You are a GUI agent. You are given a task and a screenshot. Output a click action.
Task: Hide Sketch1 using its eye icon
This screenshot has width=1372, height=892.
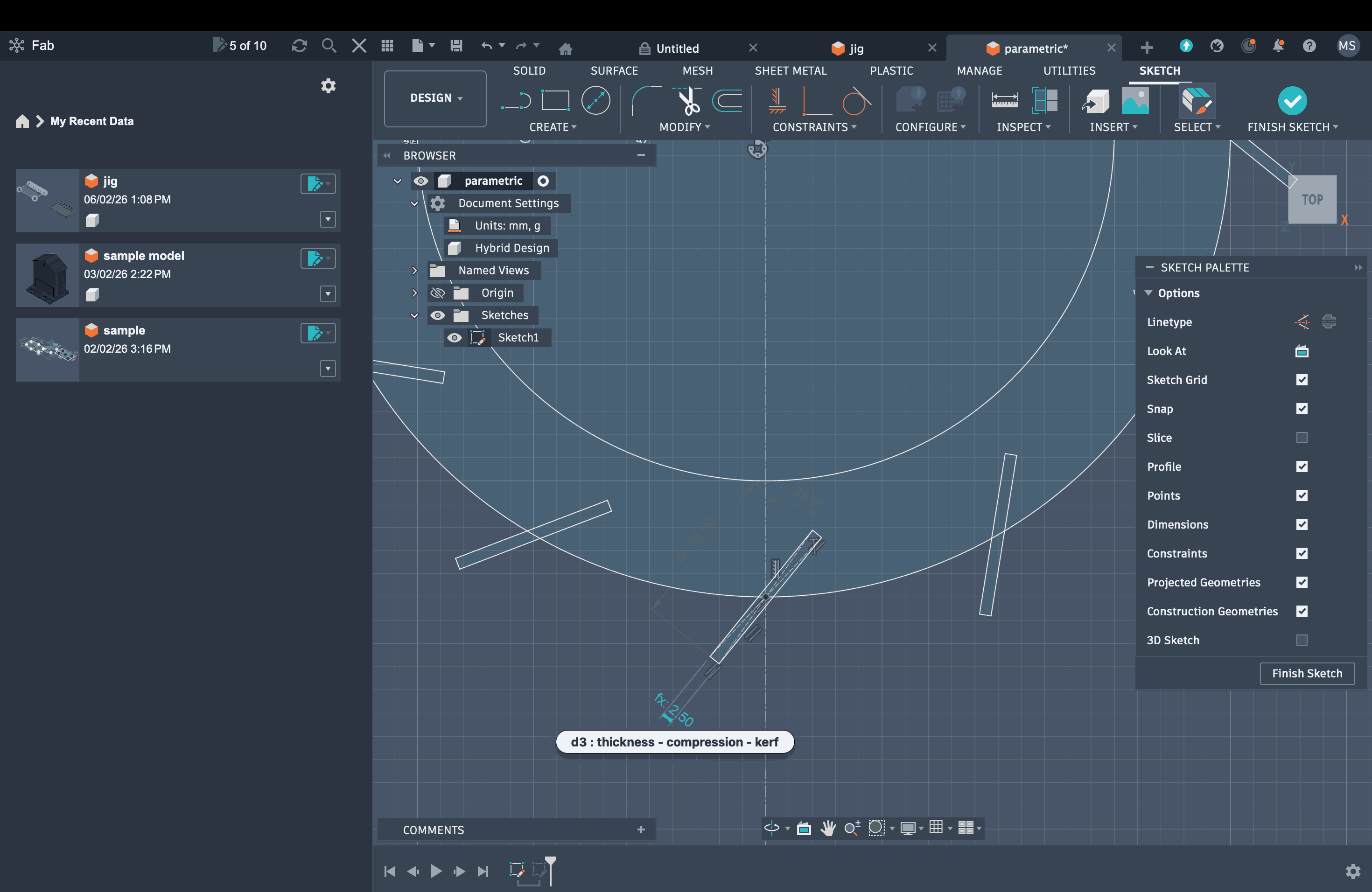[x=454, y=338]
